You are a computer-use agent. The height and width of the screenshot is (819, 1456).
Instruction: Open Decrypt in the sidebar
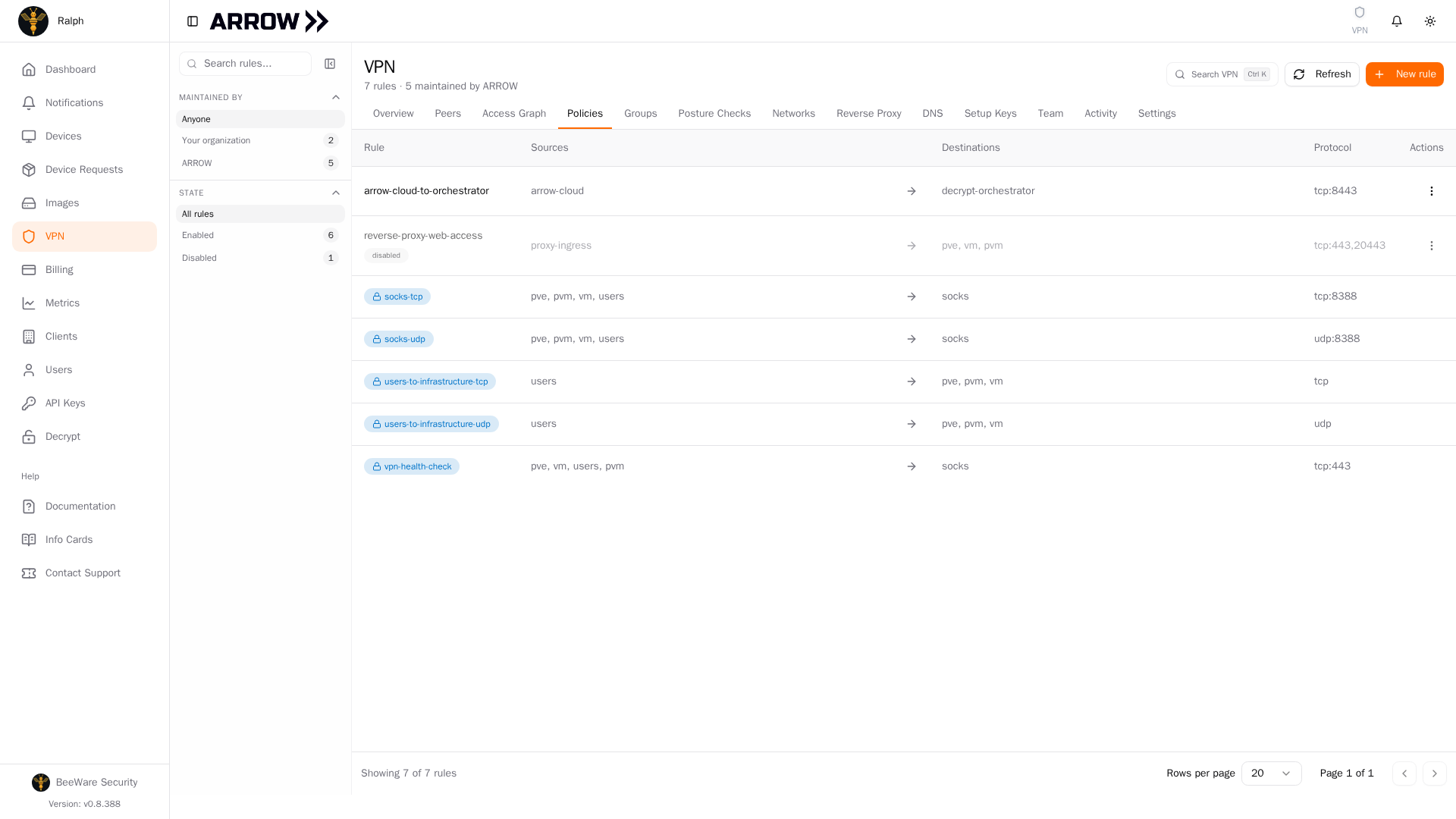pyautogui.click(x=84, y=437)
